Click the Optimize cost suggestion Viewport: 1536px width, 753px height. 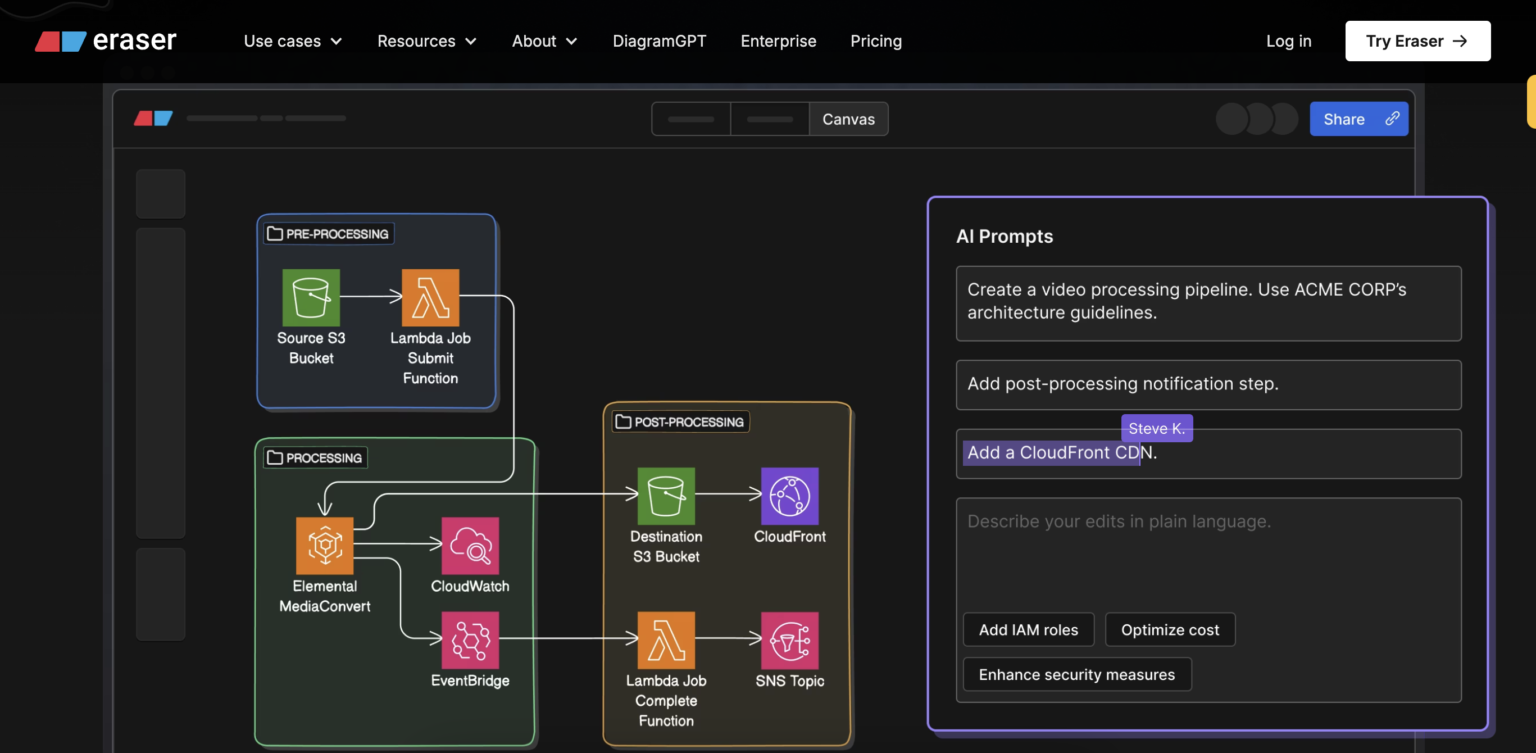click(x=1170, y=630)
